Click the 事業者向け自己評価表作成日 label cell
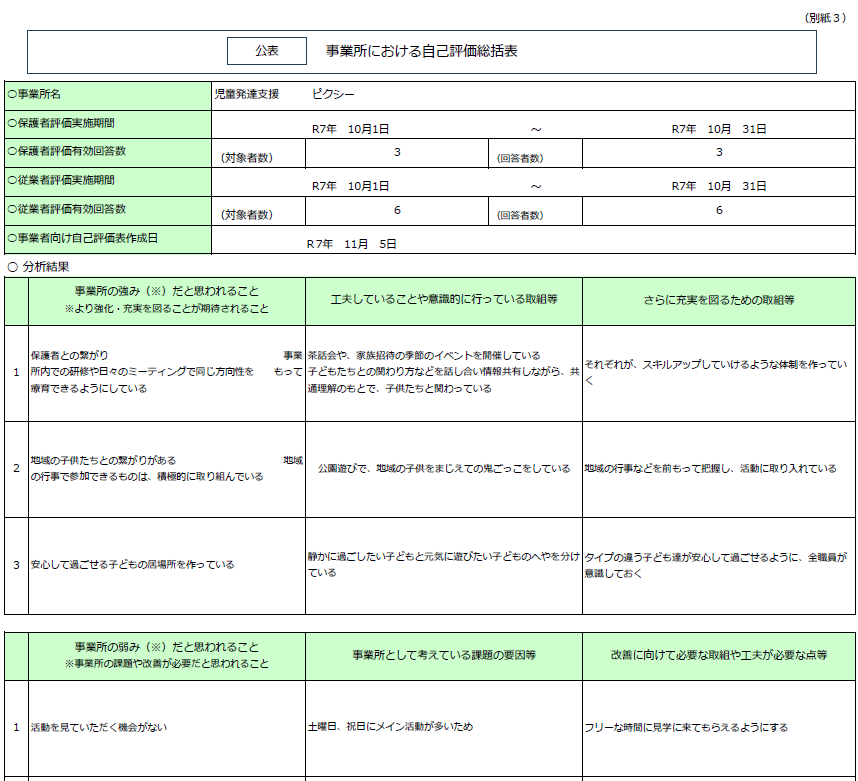This screenshot has width=858, height=781. (x=108, y=239)
